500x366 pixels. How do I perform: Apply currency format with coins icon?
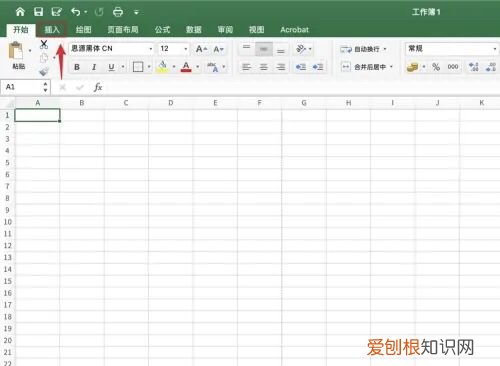412,67
